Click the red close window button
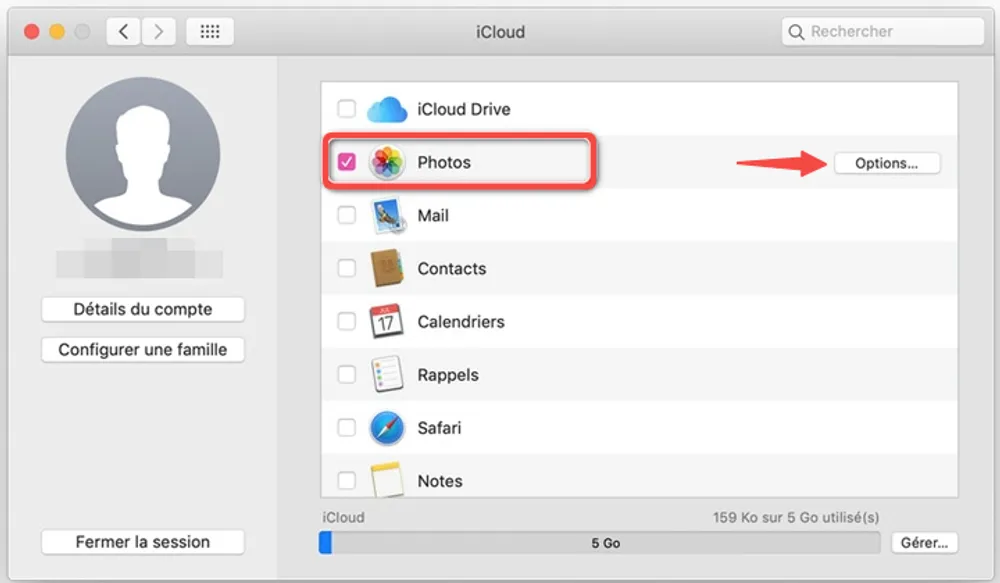 point(32,31)
